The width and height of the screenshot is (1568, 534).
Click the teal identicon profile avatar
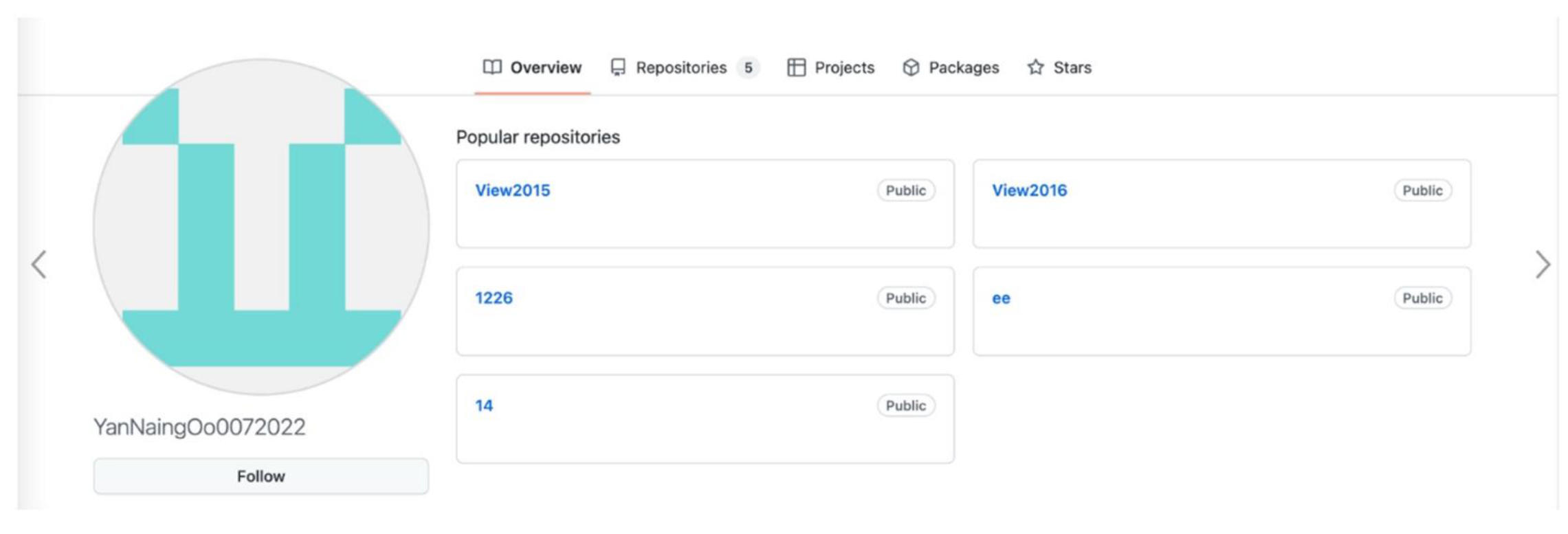(261, 227)
